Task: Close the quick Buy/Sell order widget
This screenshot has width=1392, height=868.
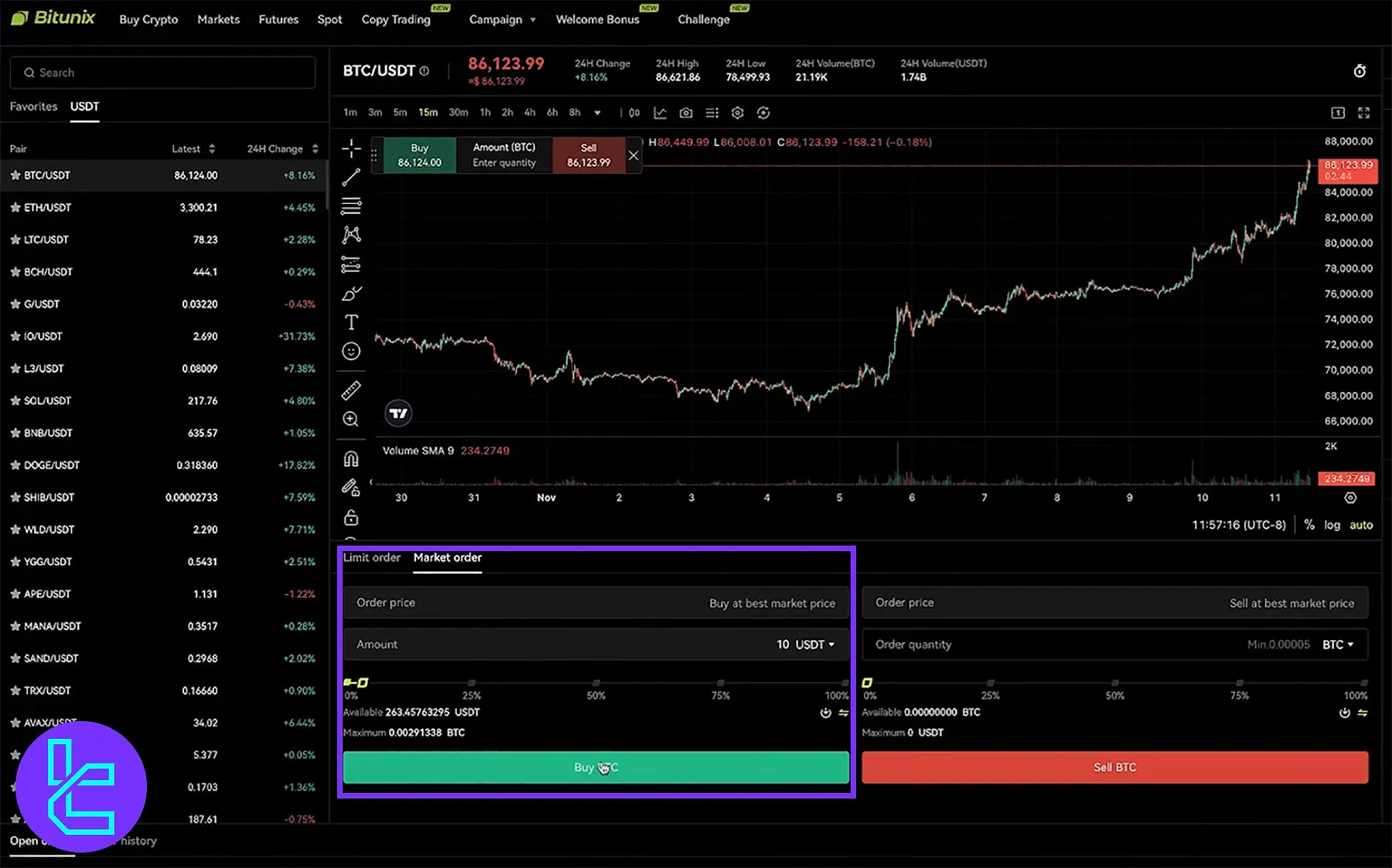Action: point(633,155)
